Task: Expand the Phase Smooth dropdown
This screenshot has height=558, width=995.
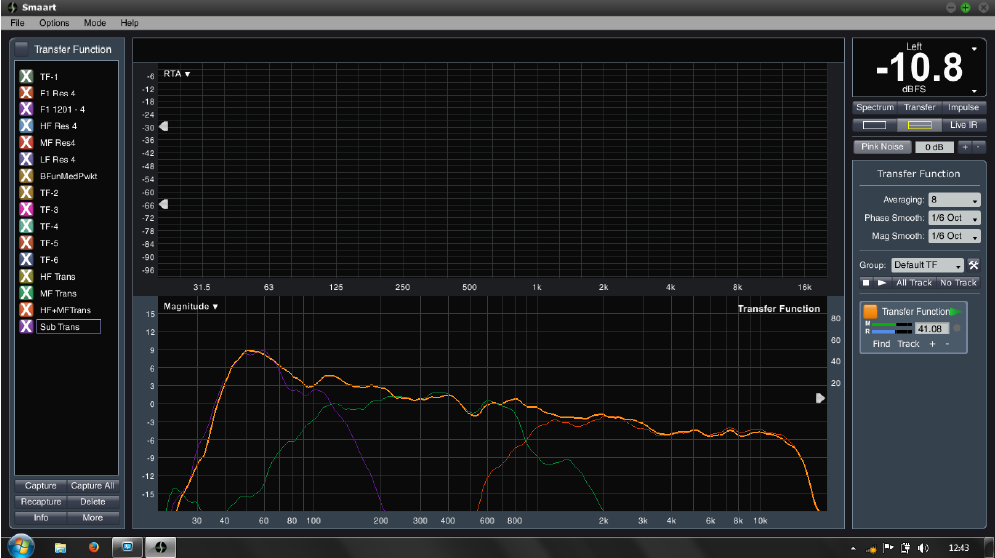Action: (954, 218)
